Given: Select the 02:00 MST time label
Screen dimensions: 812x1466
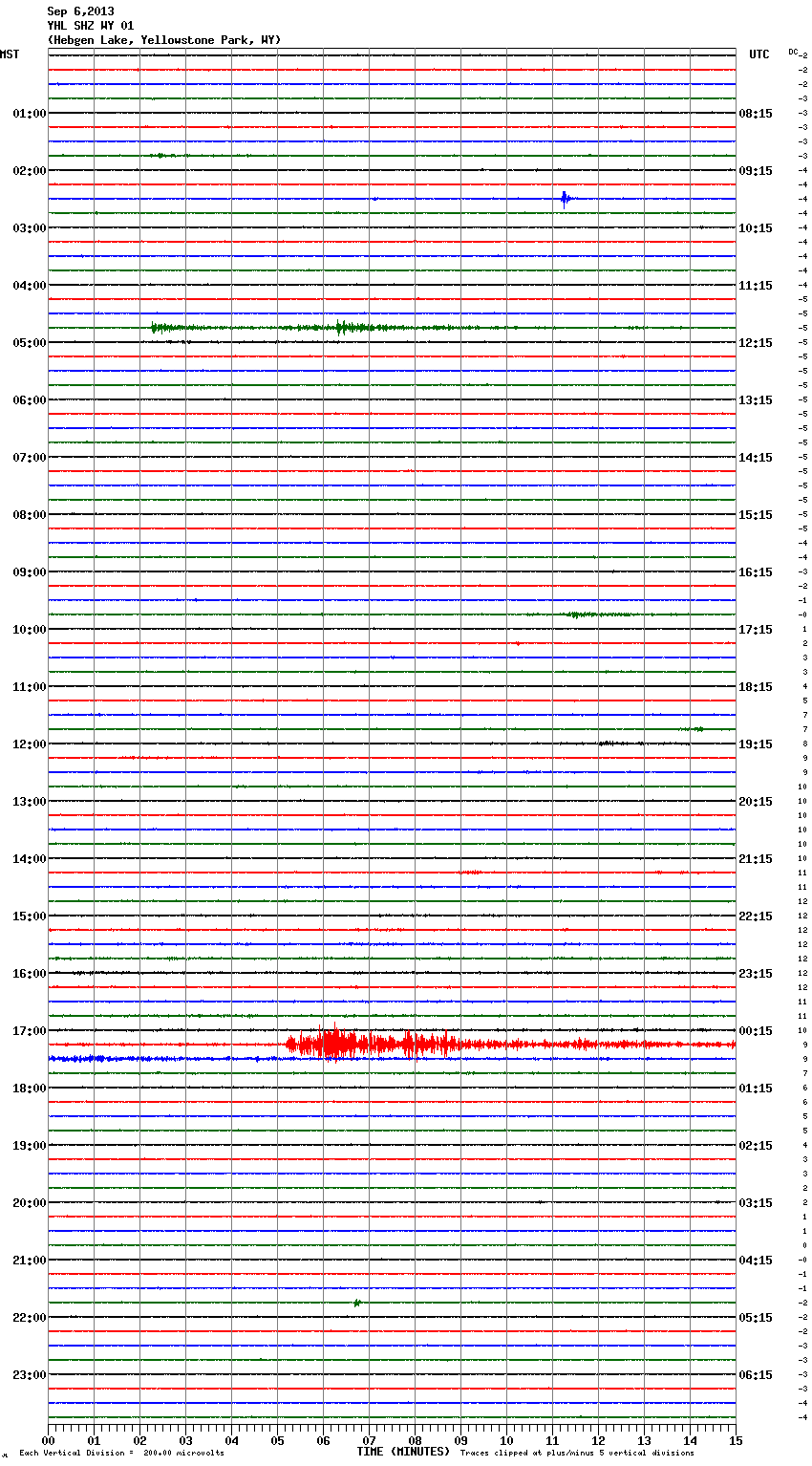Looking at the screenshot, I should click(x=30, y=171).
